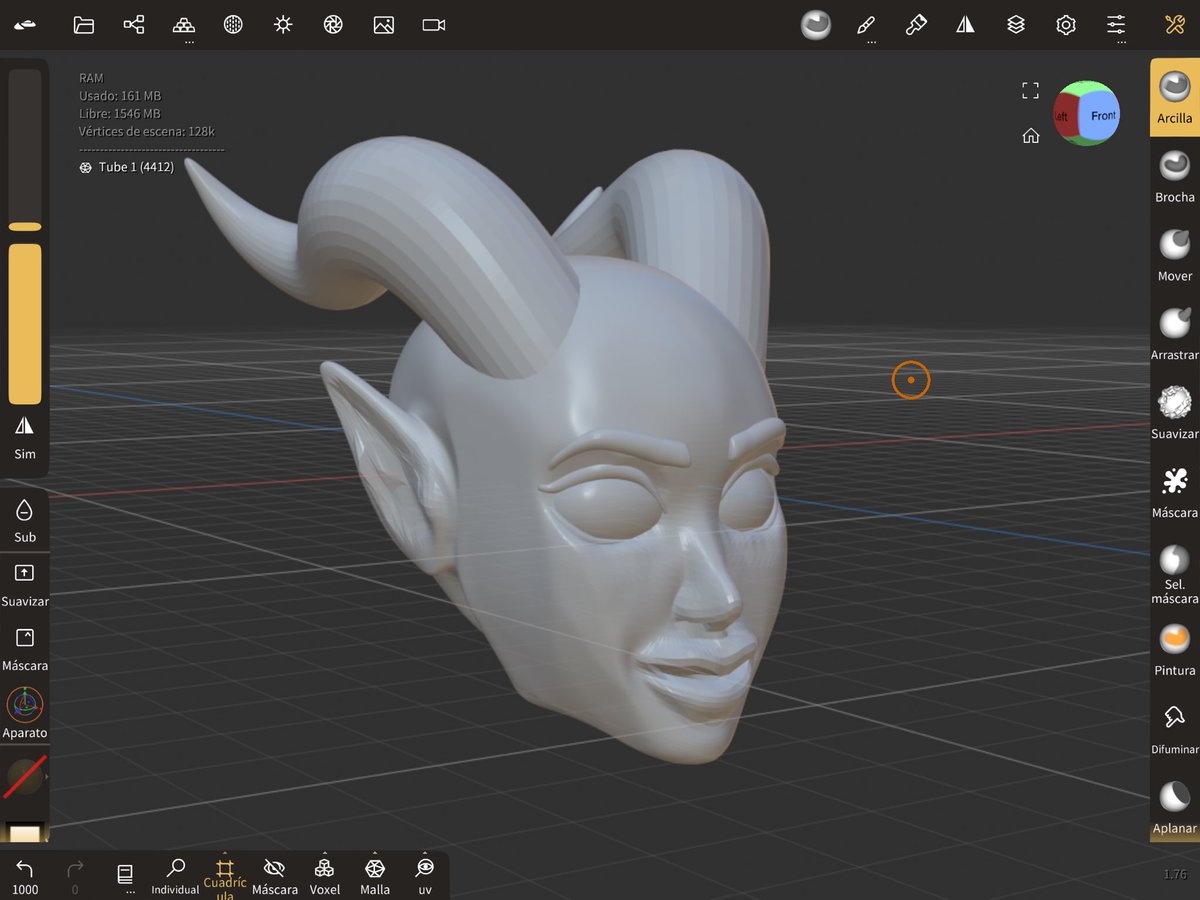Screen dimensions: 1200x900
Task: Adjust the radius slider at top left
Action: 25,150
